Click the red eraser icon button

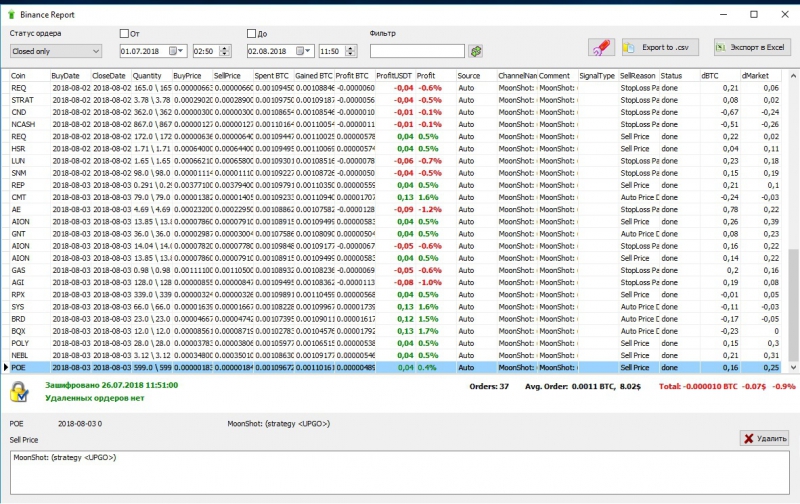click(x=600, y=47)
